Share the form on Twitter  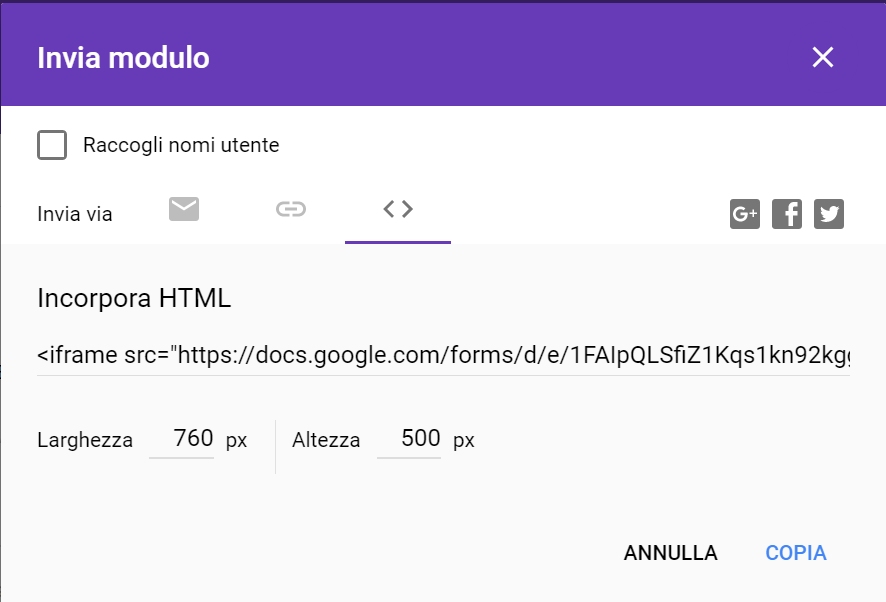click(x=829, y=214)
